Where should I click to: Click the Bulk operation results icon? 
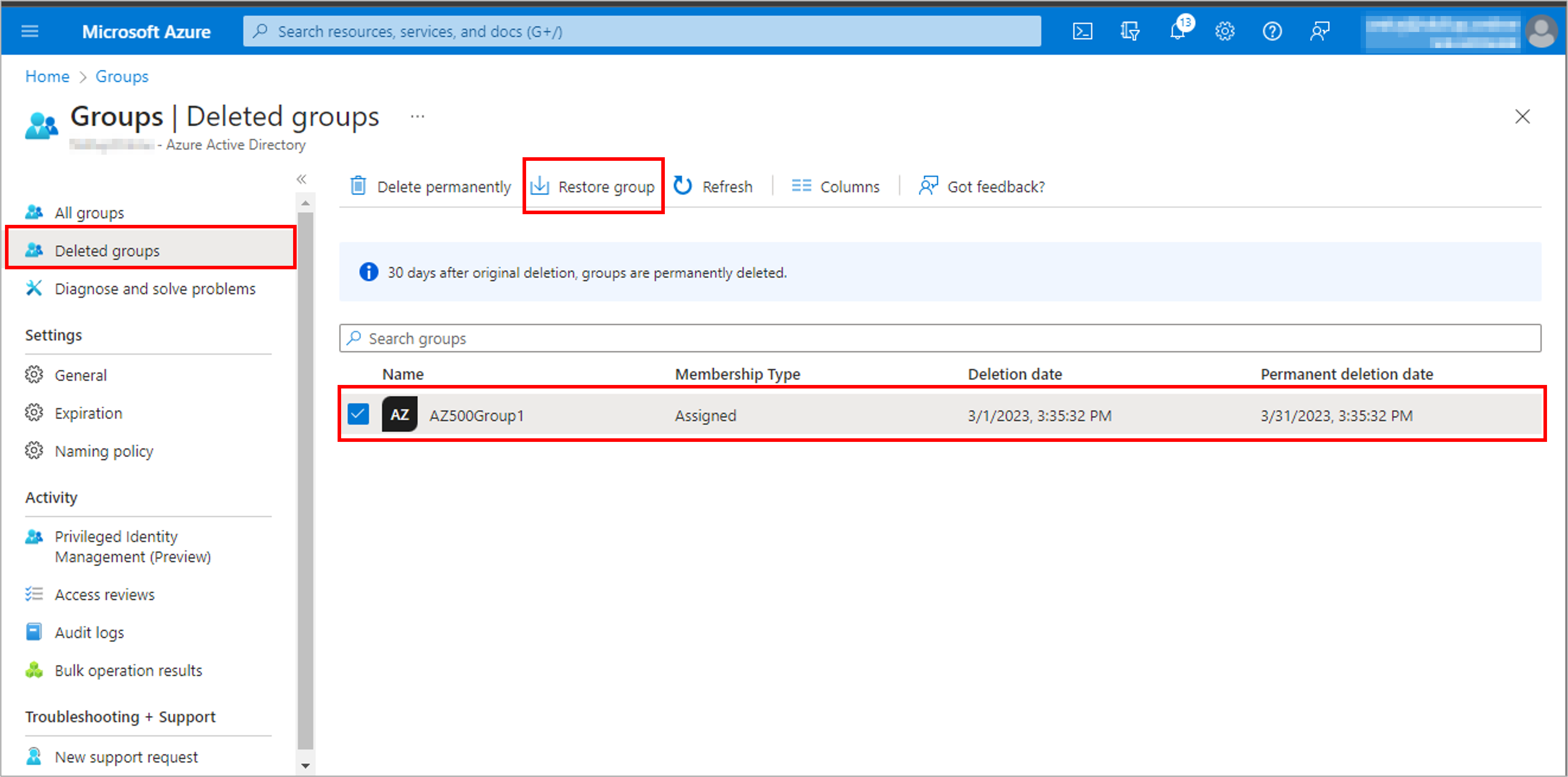tap(34, 670)
